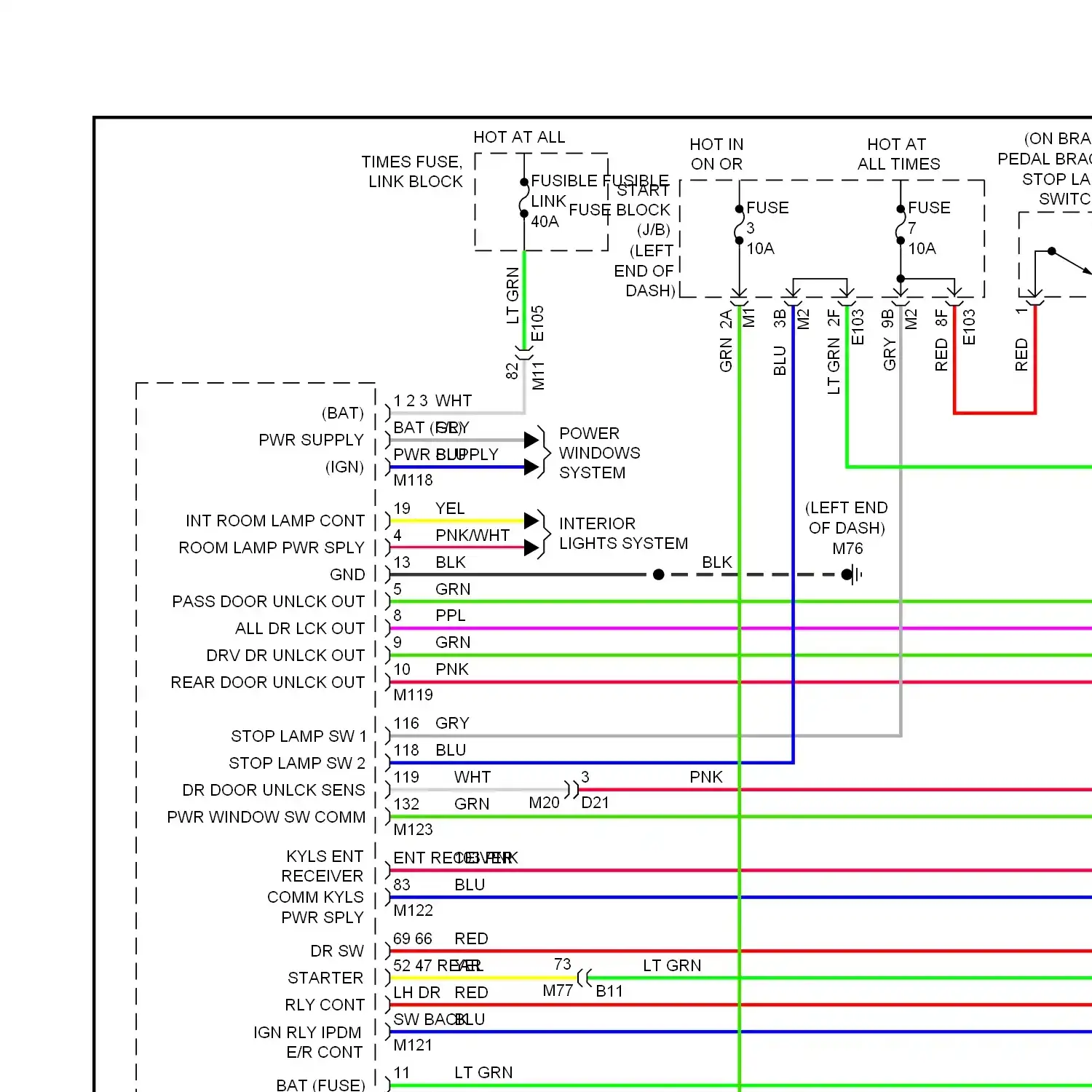
Task: Click the '116 GRY' wire label
Action: (431, 723)
